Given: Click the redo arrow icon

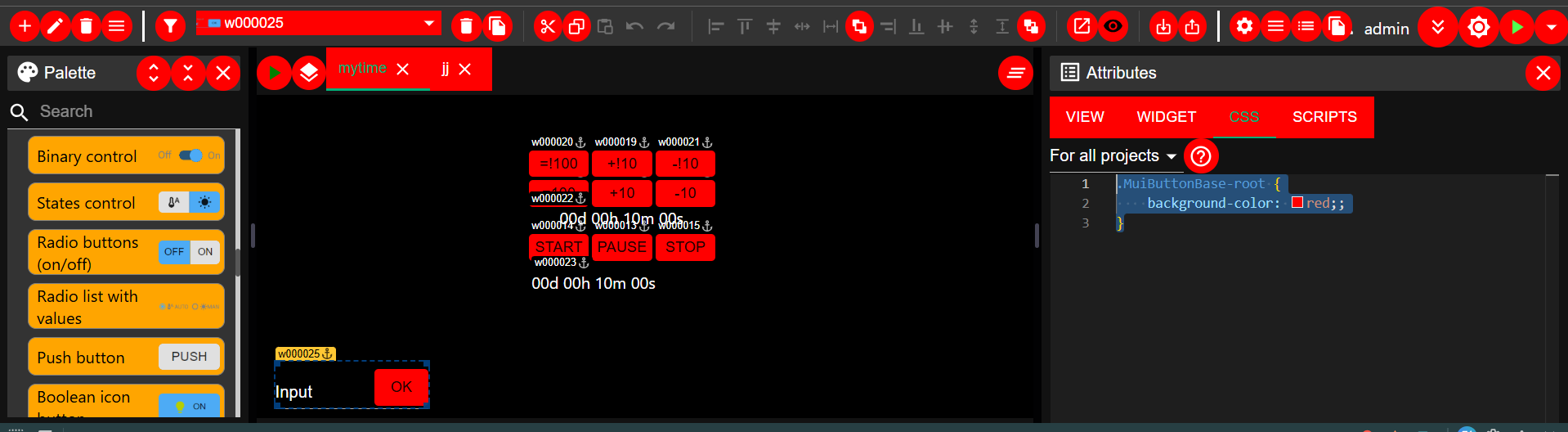Looking at the screenshot, I should pyautogui.click(x=666, y=26).
